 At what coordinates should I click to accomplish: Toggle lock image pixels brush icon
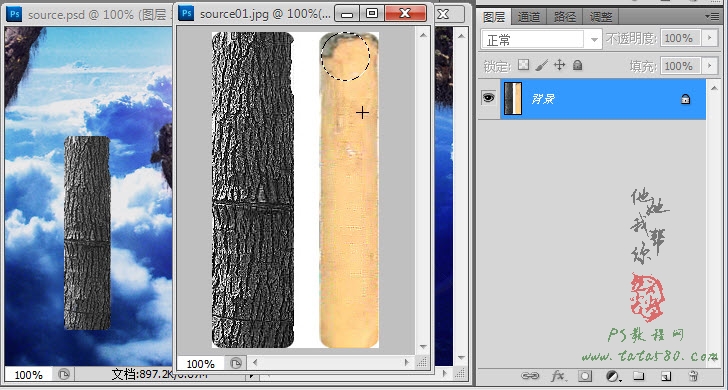[x=541, y=65]
